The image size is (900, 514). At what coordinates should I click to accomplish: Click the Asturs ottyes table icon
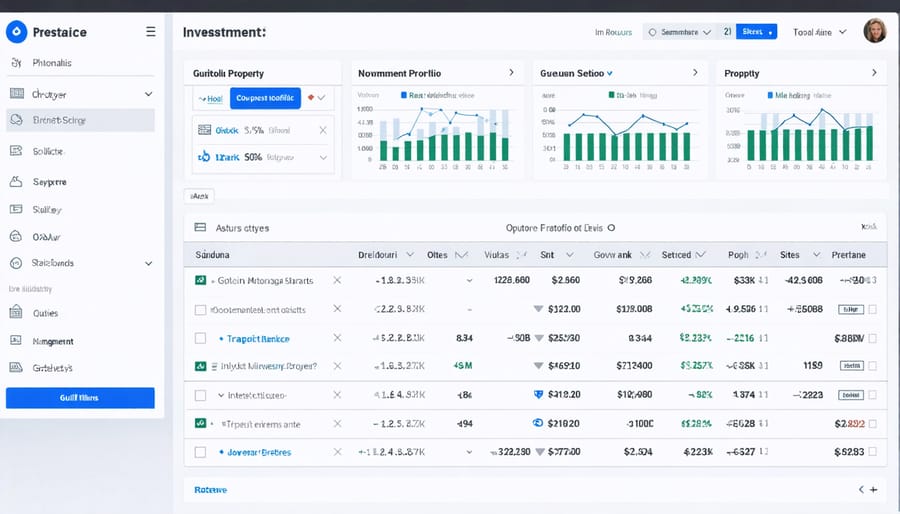200,228
